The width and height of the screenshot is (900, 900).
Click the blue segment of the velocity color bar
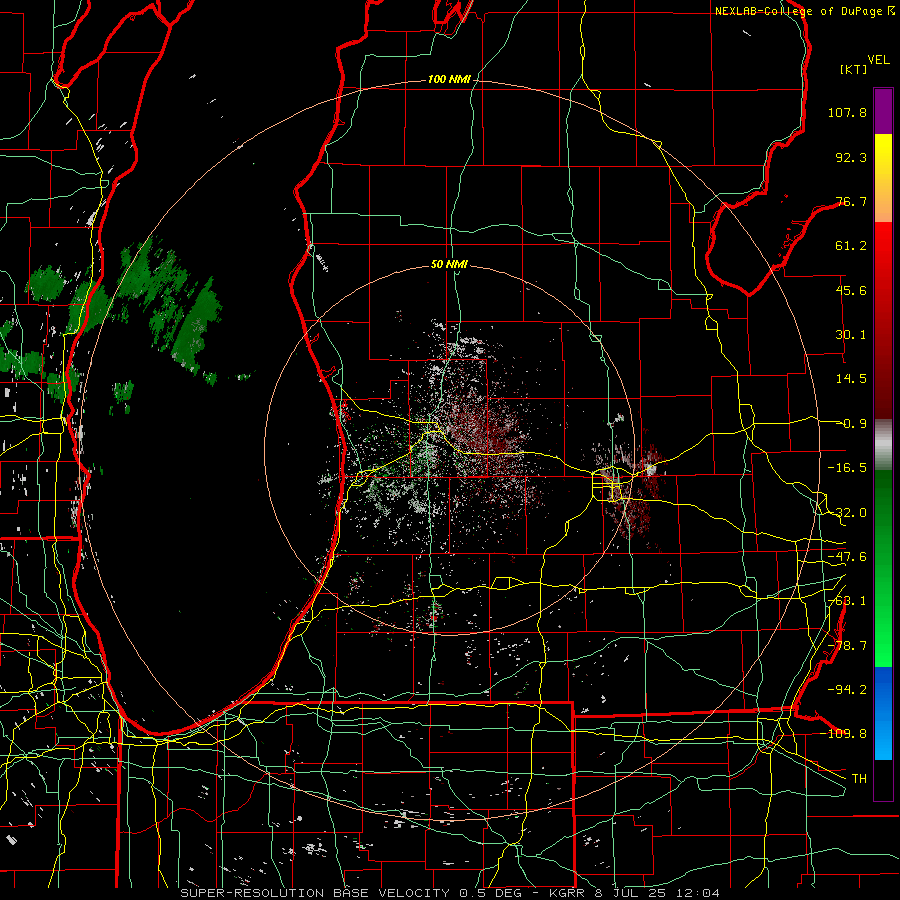click(x=883, y=713)
